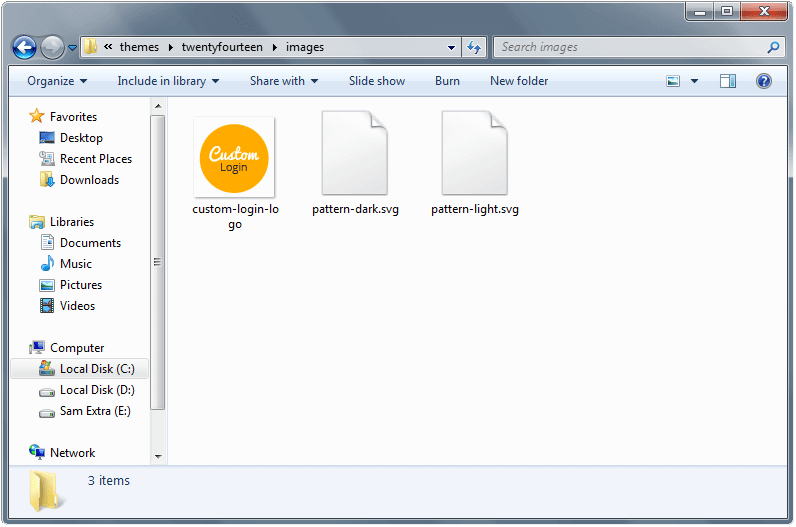Click the Forward navigation arrow
The width and height of the screenshot is (796, 527).
(52, 48)
